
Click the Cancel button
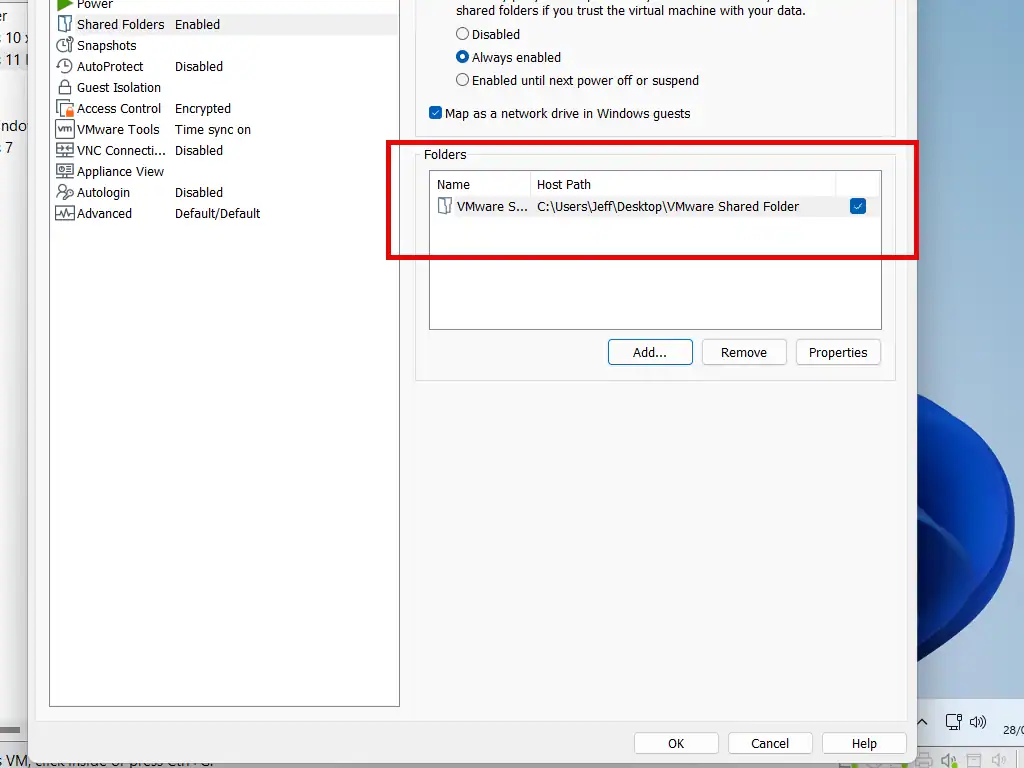[x=770, y=743]
